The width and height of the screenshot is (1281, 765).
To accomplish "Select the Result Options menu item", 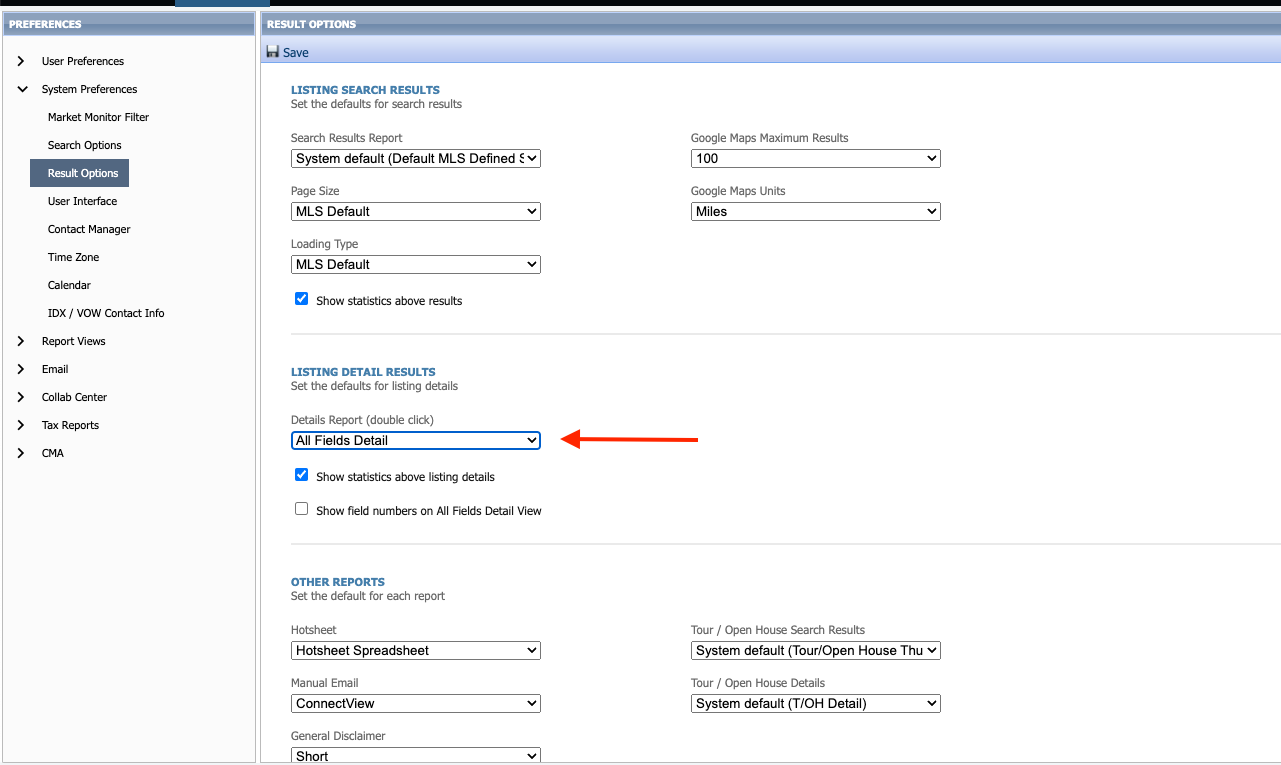I will [x=80, y=173].
